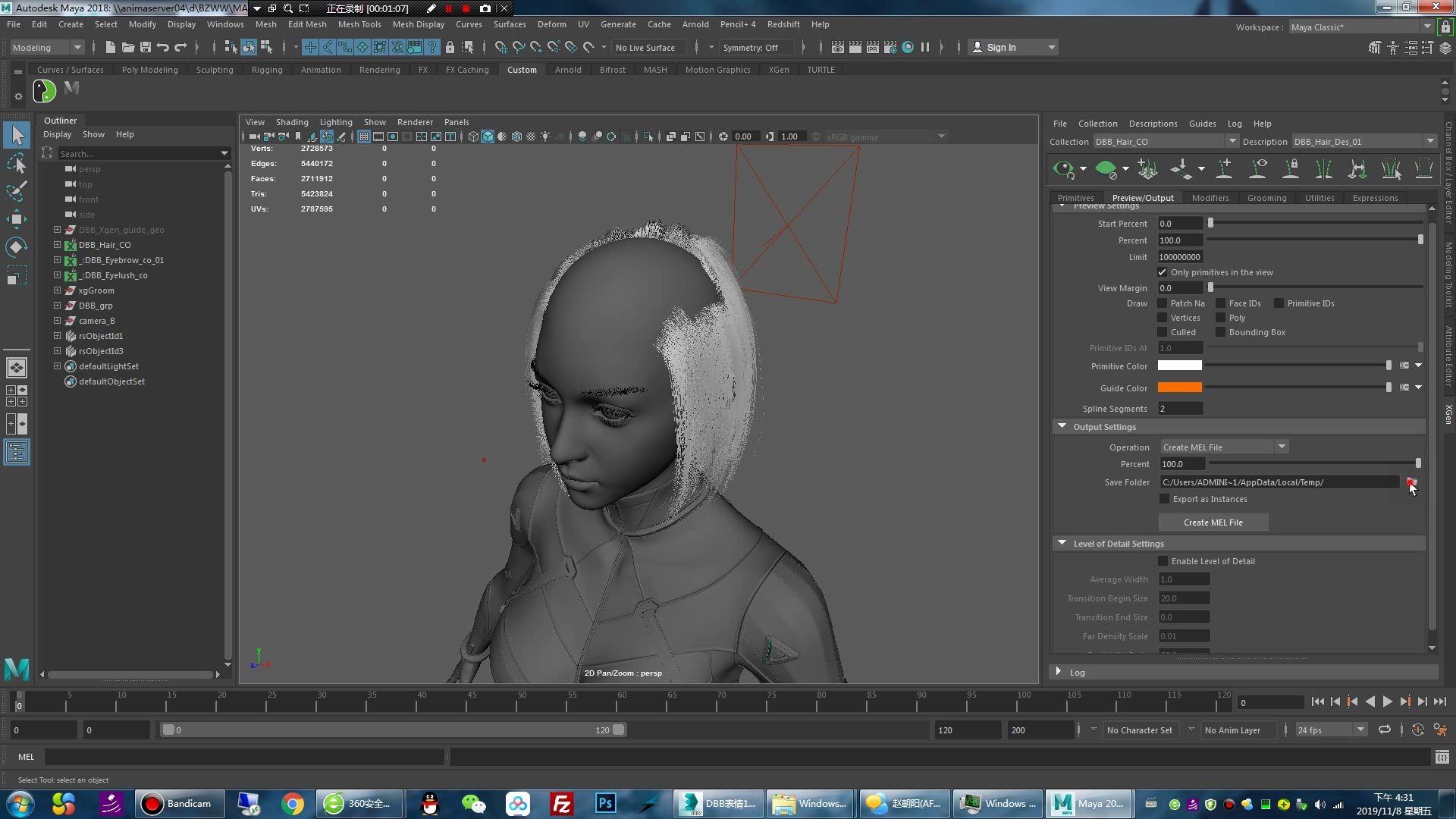Switch to the Grooming tab
1456x819 pixels.
1266,198
